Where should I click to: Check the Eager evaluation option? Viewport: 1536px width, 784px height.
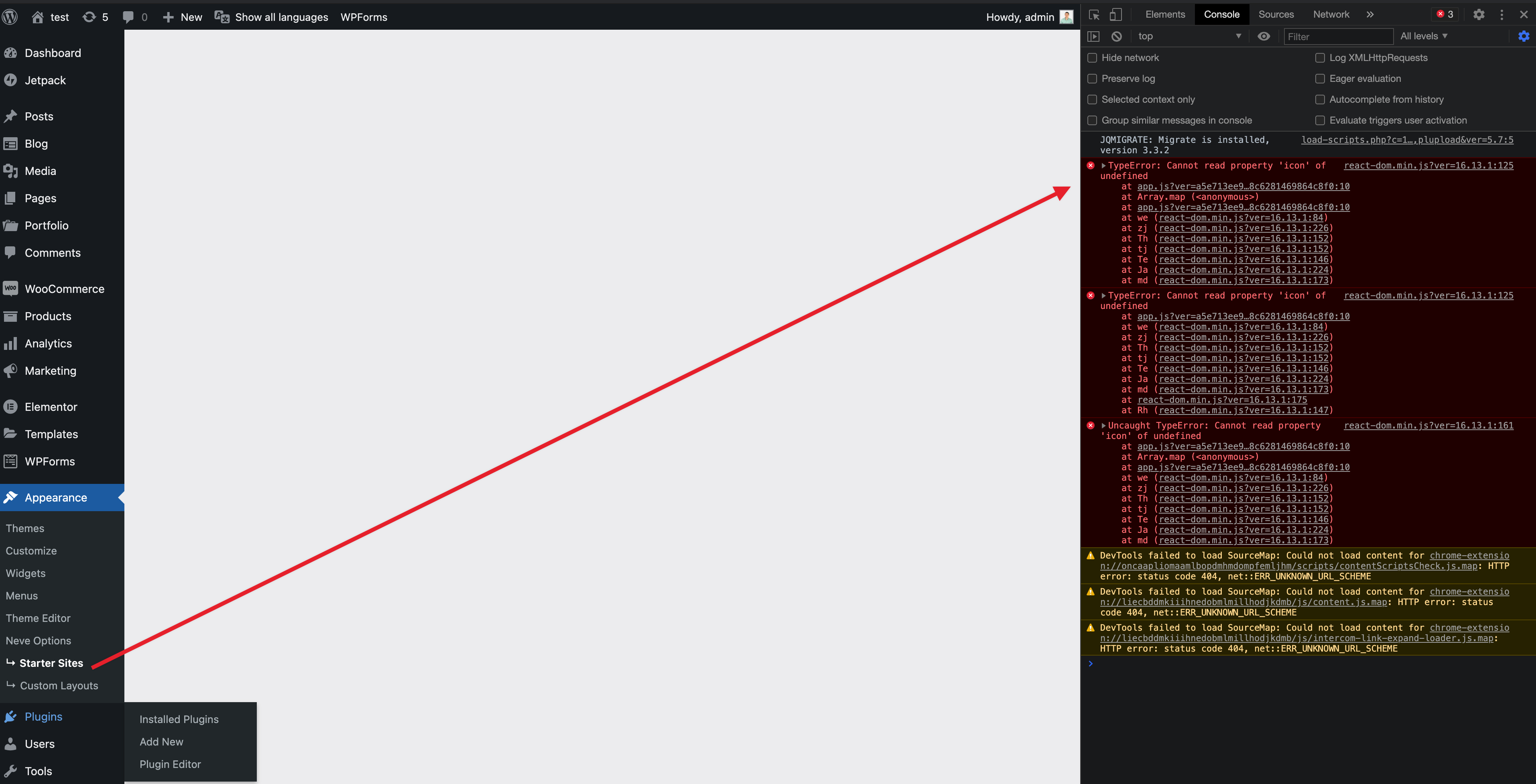coord(1320,79)
